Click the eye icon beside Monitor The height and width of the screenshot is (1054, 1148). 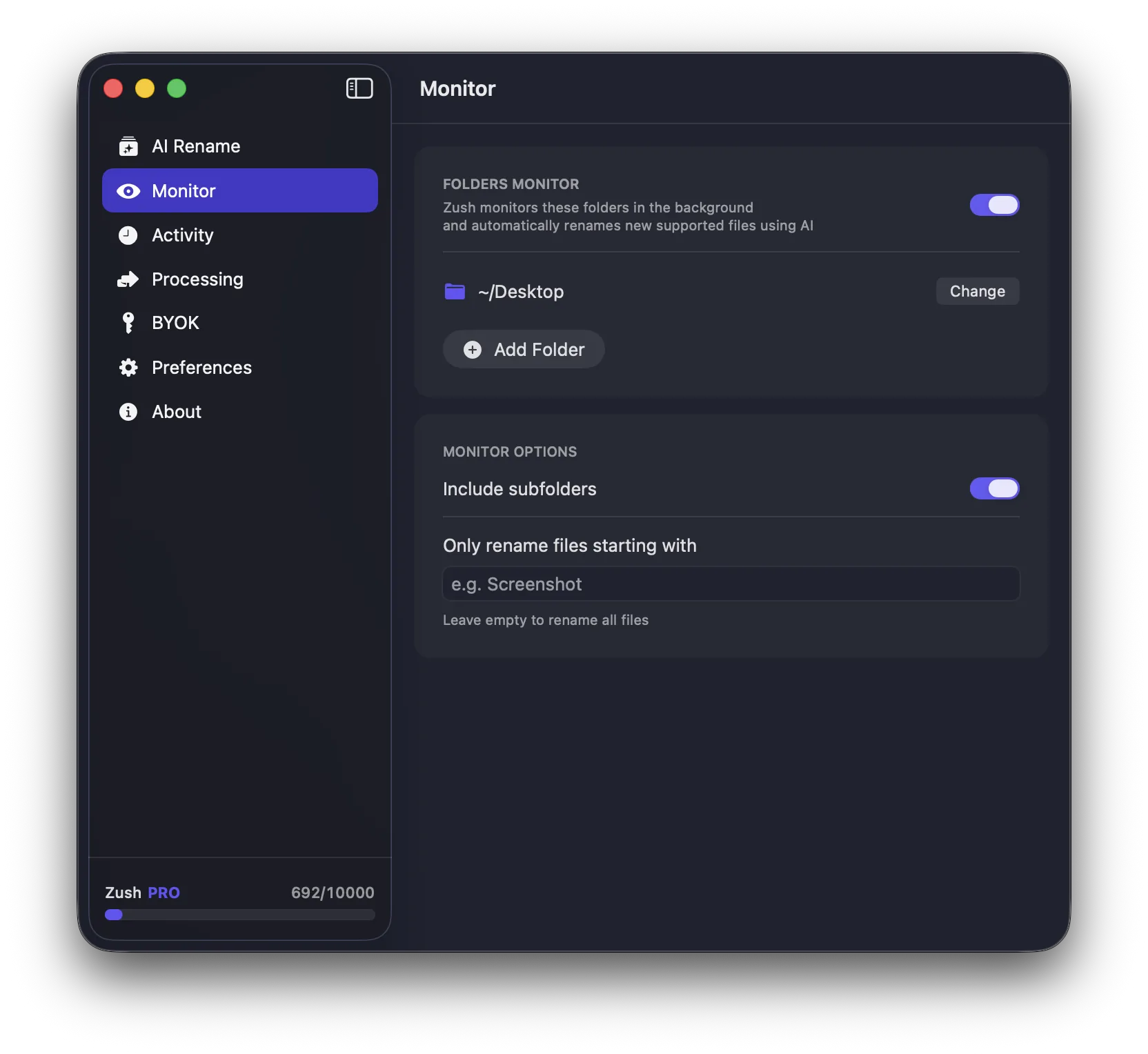coord(128,190)
